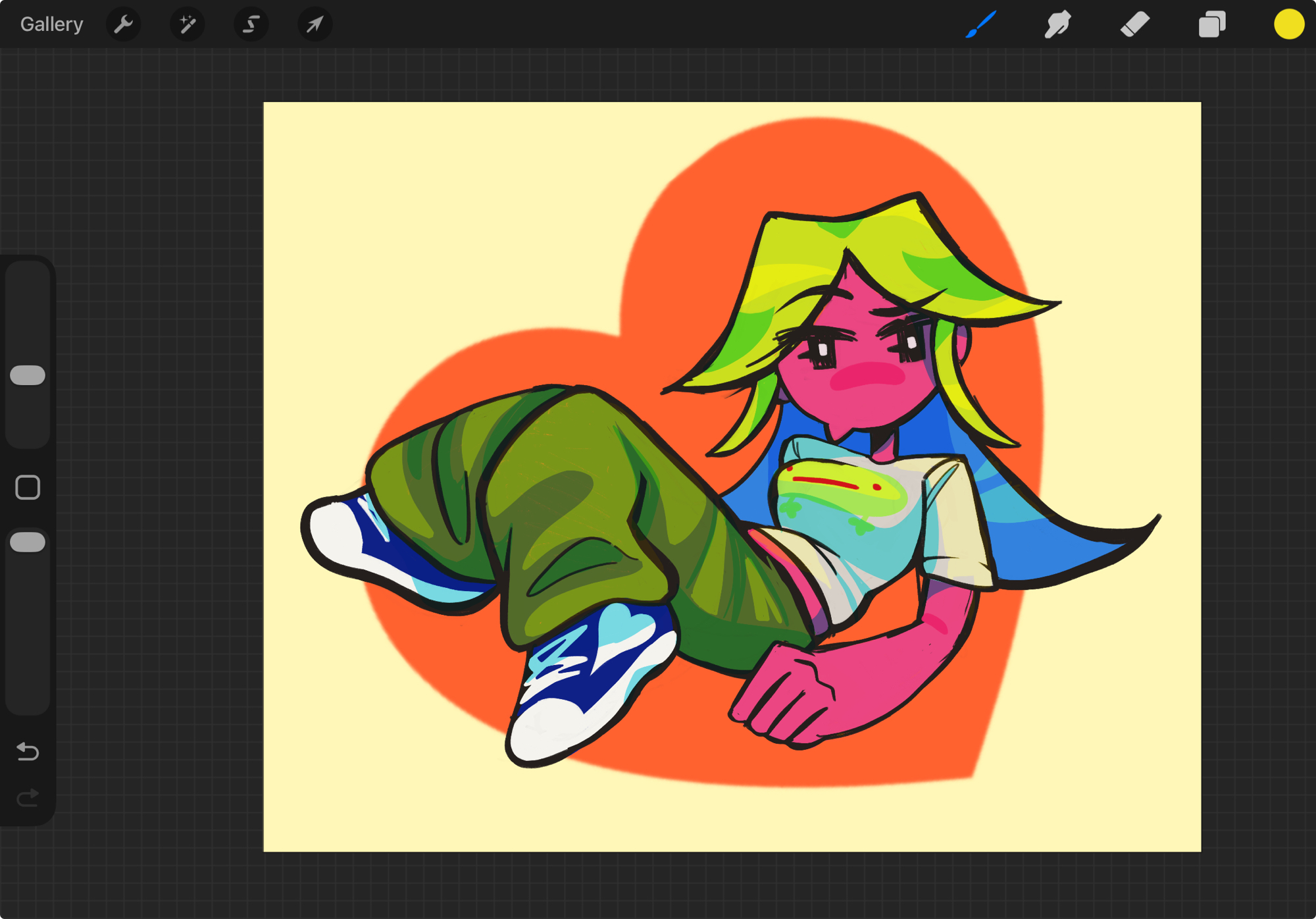Open the yellow color picker swatch
Image resolution: width=1316 pixels, height=919 pixels.
[x=1288, y=24]
